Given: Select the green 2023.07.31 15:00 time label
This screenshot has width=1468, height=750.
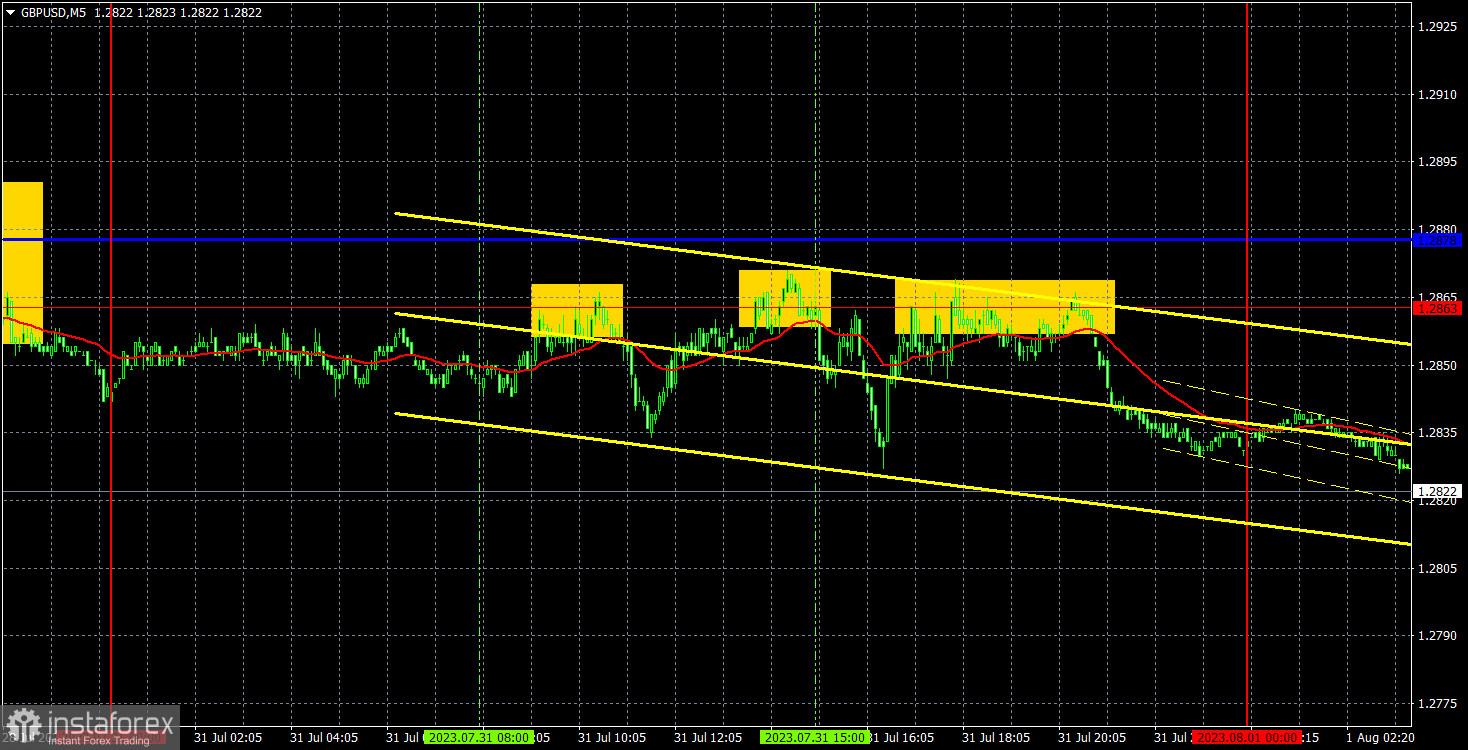Looking at the screenshot, I should (812, 738).
